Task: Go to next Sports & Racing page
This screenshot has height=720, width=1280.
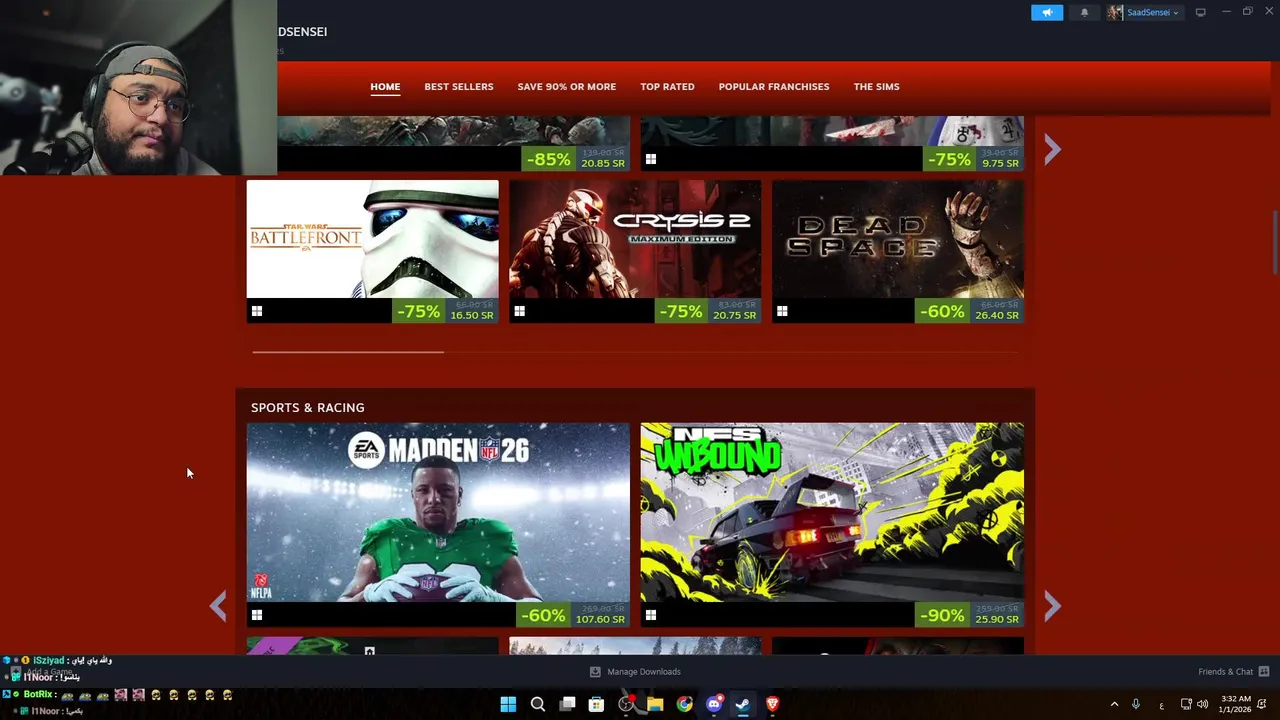Action: click(1052, 606)
